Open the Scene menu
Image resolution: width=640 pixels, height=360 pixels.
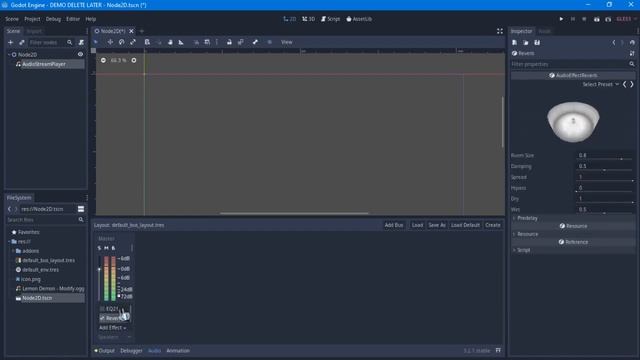[x=12, y=19]
